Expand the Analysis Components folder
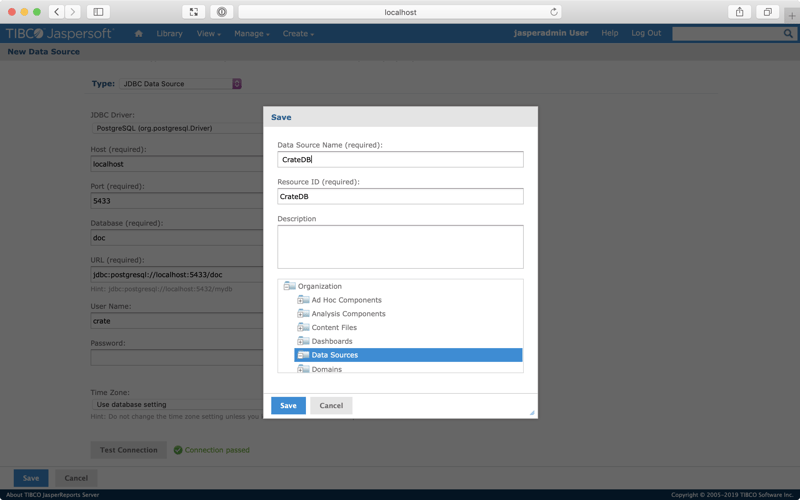Viewport: 800px width, 500px height. pos(300,314)
